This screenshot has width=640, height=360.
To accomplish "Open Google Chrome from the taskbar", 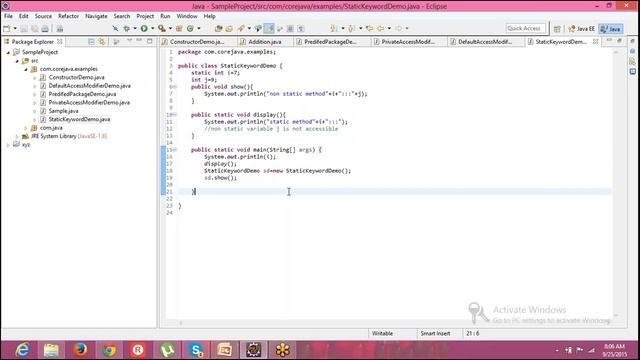I will (109, 350).
